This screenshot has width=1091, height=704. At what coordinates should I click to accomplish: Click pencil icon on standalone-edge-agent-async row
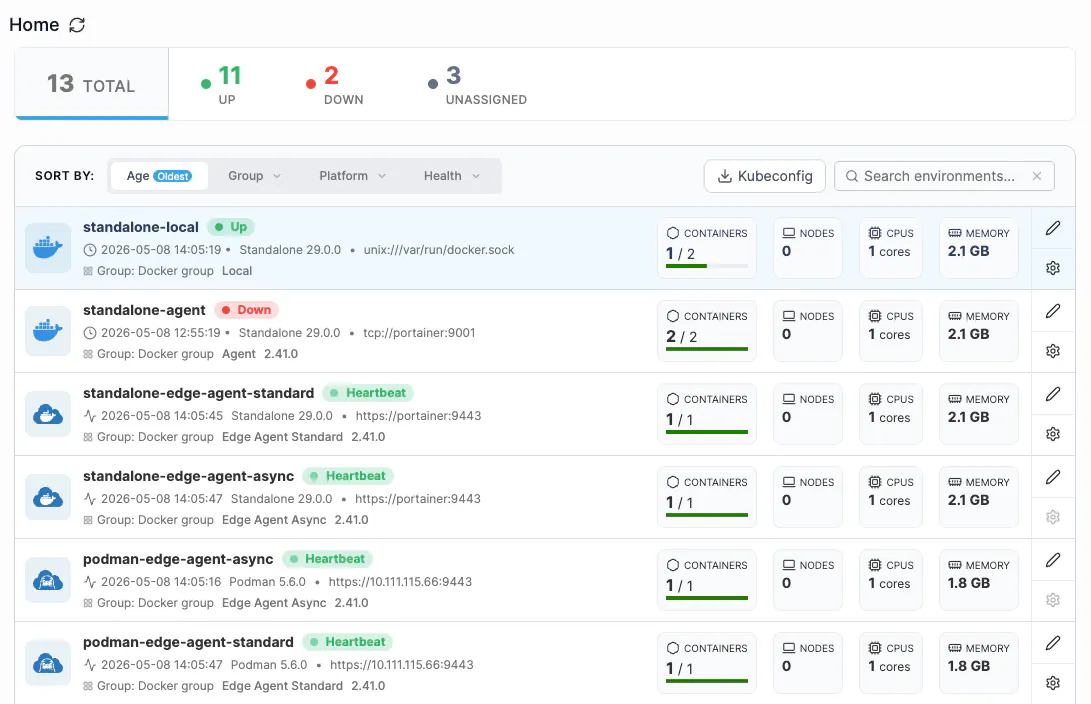pyautogui.click(x=1053, y=477)
